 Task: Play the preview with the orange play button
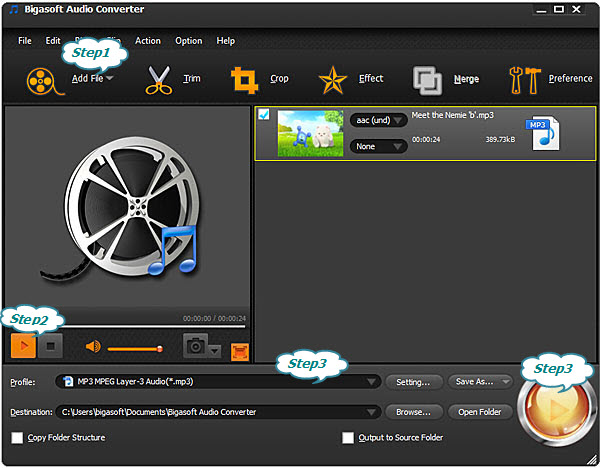pos(23,346)
